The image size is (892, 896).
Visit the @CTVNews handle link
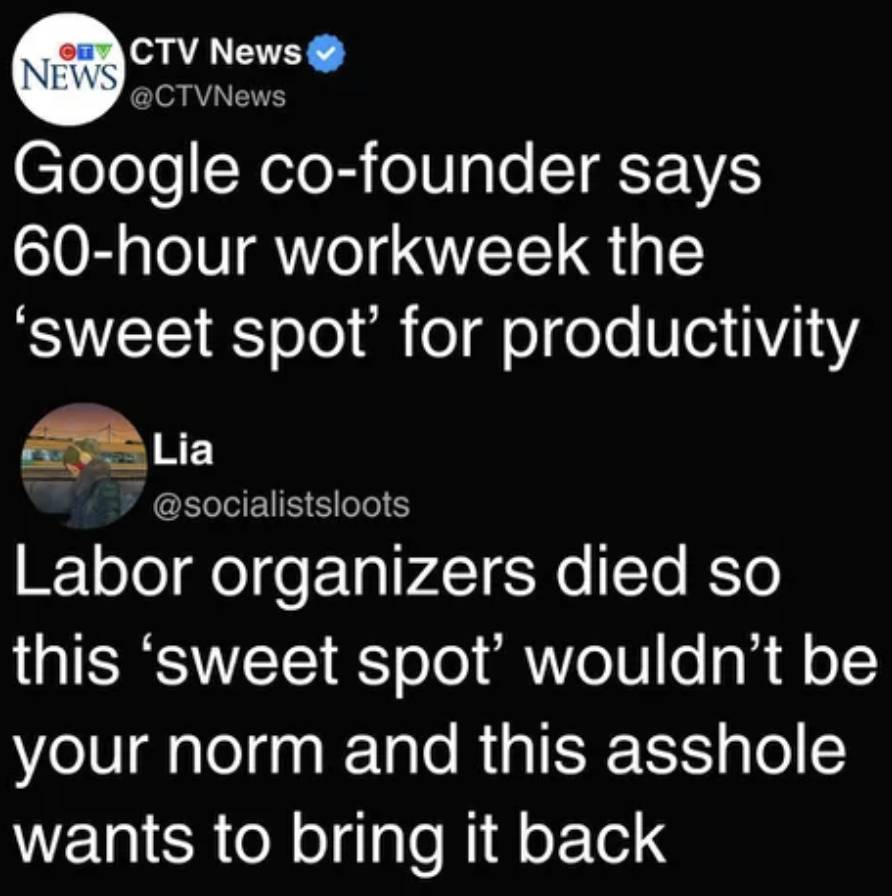pyautogui.click(x=208, y=97)
